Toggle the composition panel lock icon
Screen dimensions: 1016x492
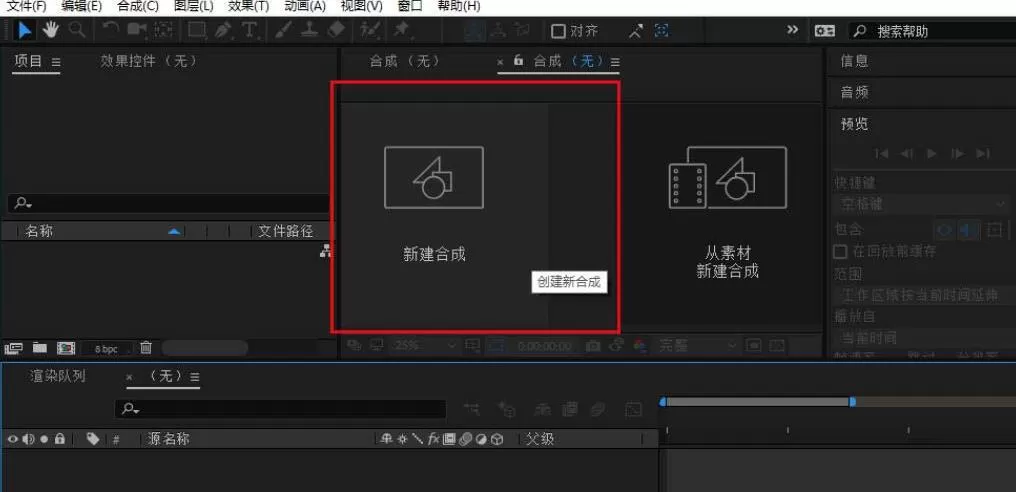point(518,60)
